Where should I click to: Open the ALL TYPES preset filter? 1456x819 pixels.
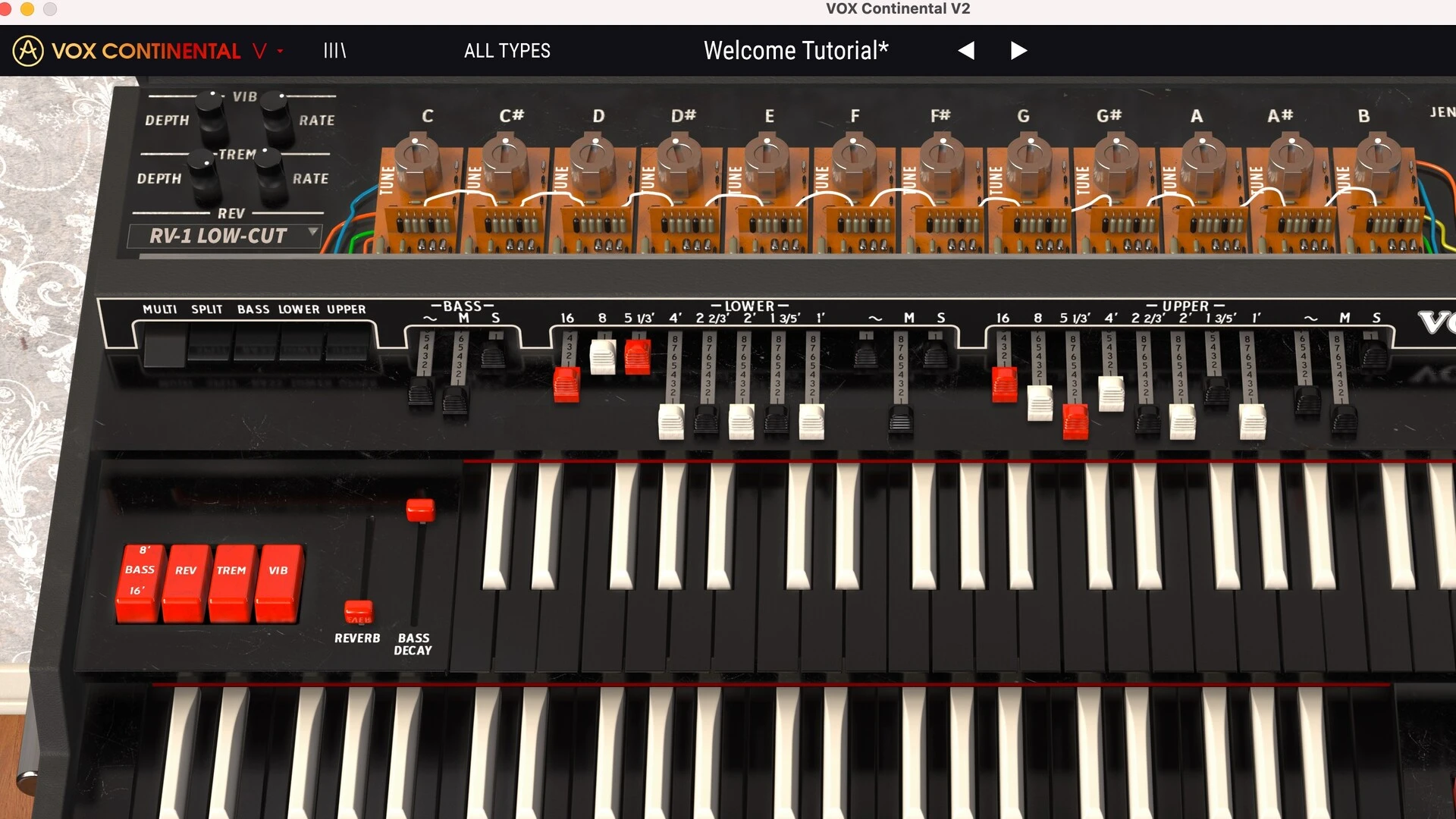(507, 51)
